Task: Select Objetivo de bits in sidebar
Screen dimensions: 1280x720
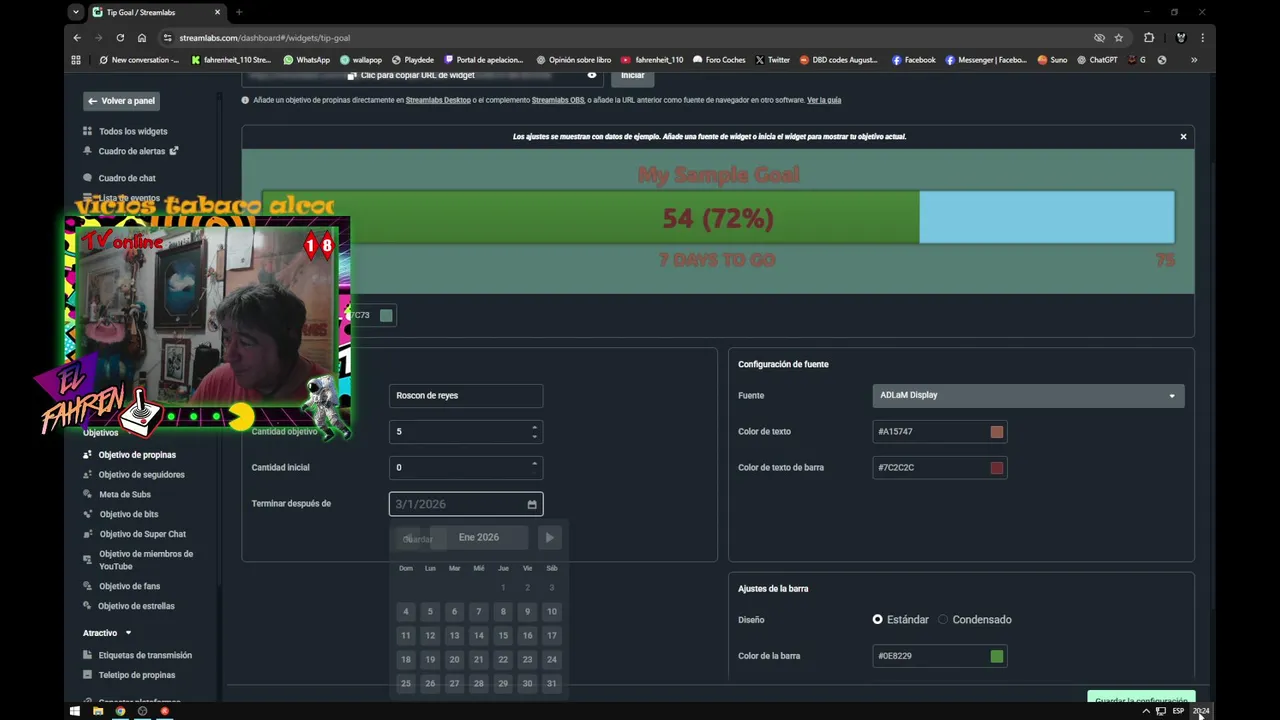Action: click(x=128, y=514)
